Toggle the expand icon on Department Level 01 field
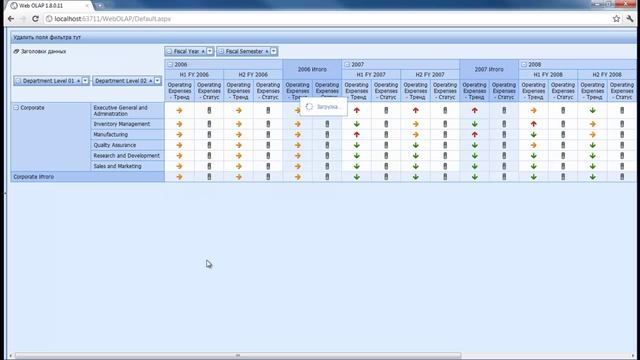This screenshot has width=640, height=360. (18, 81)
